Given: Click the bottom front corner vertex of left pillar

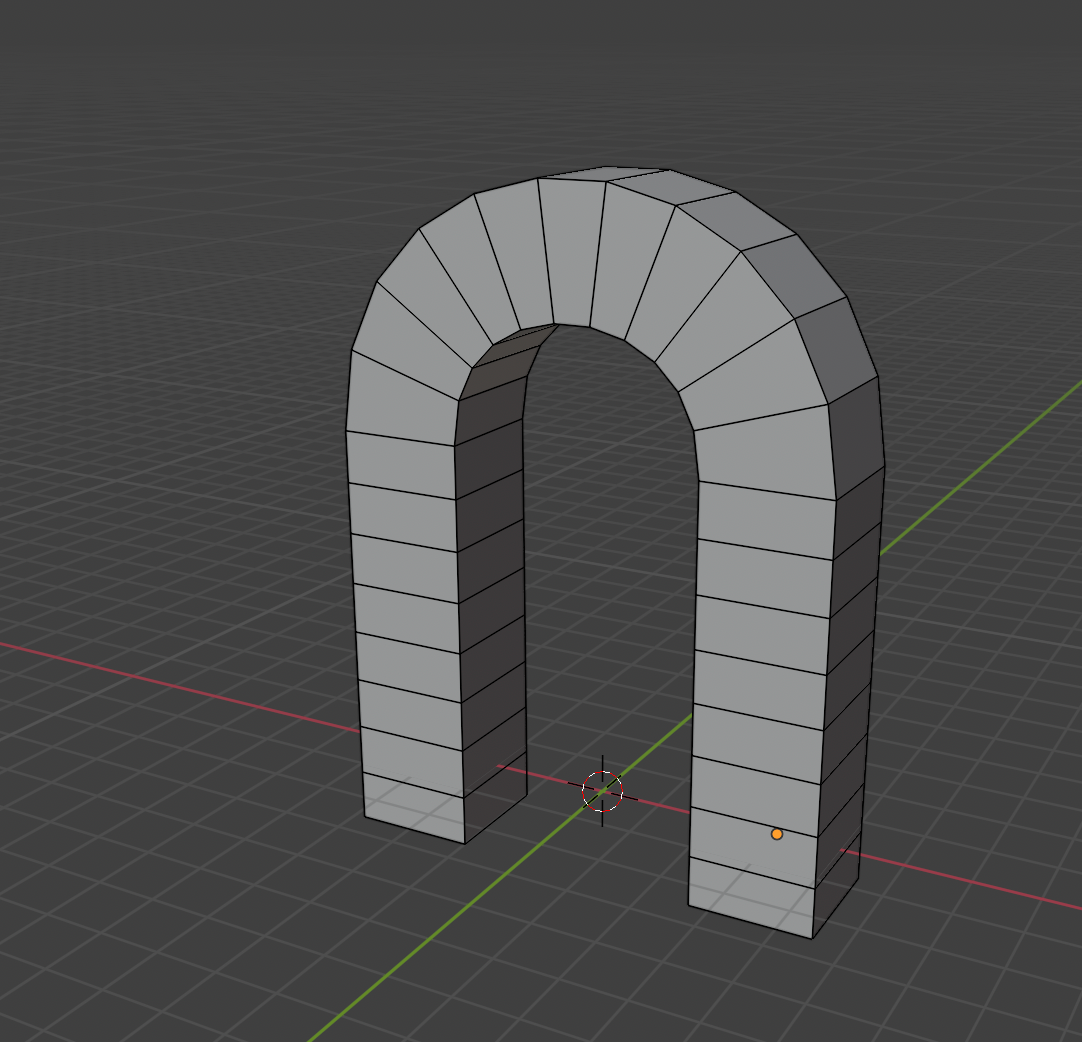Looking at the screenshot, I should 465,843.
